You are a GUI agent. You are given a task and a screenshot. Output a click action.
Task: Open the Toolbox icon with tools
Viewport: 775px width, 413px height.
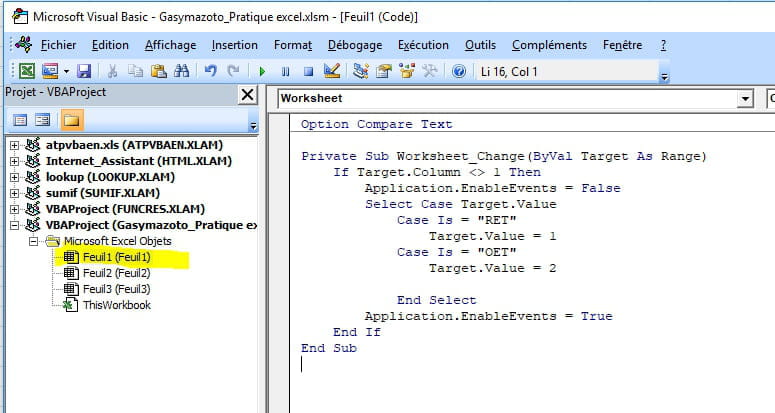[430, 71]
